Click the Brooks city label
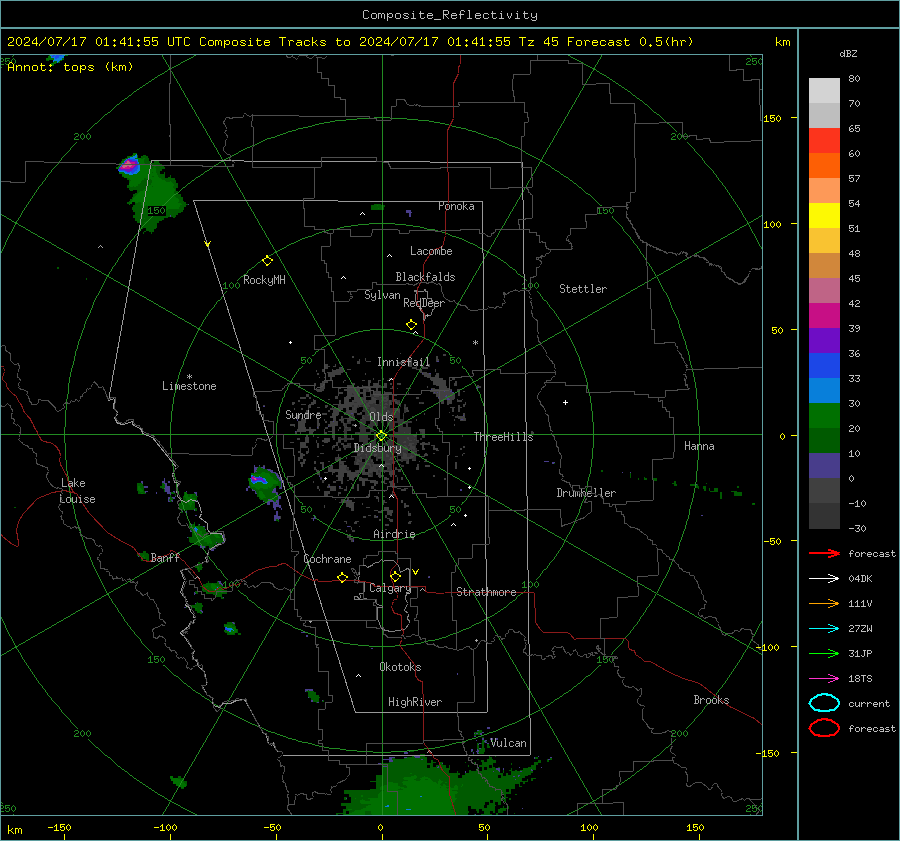 (x=711, y=700)
